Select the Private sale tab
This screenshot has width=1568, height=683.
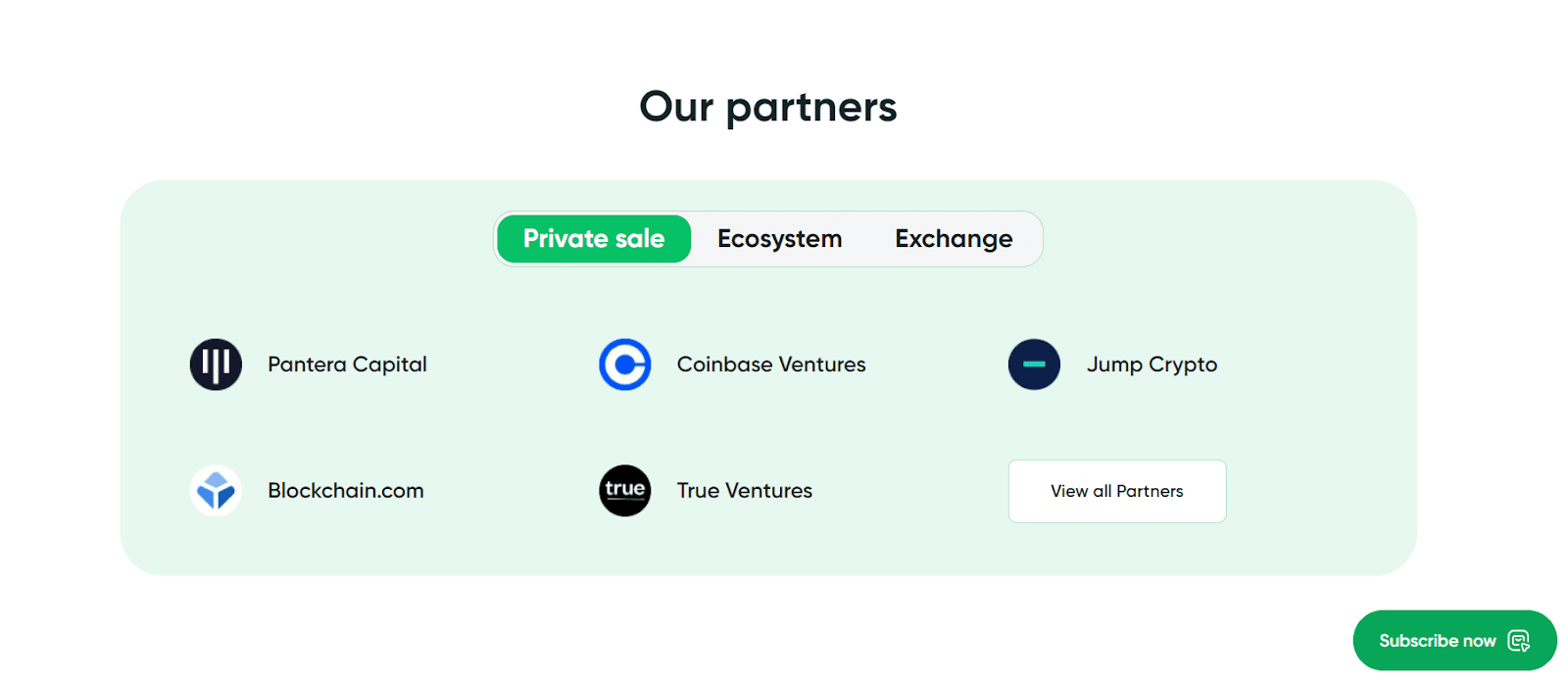(594, 239)
